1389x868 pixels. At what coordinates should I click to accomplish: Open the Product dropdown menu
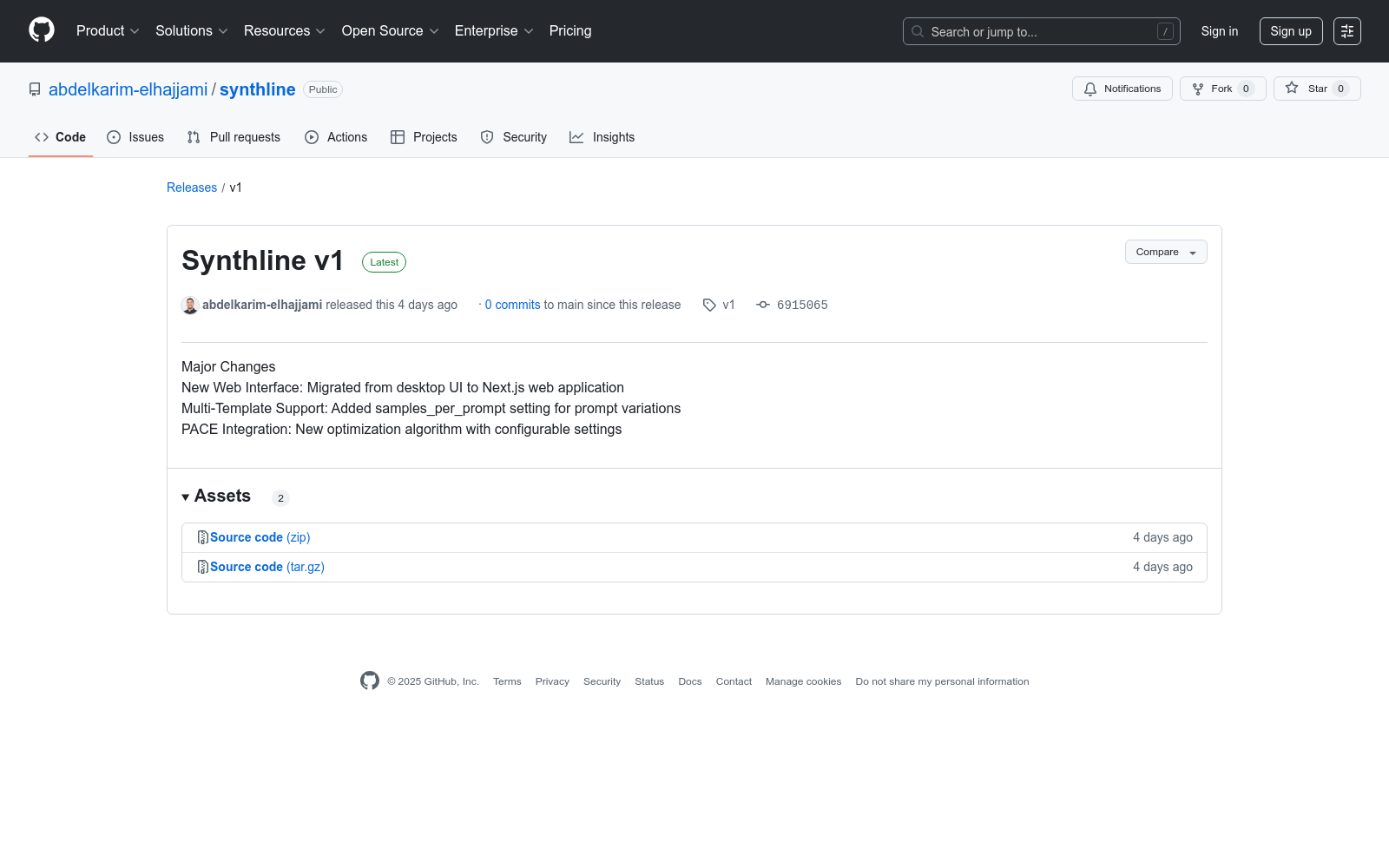(x=108, y=31)
